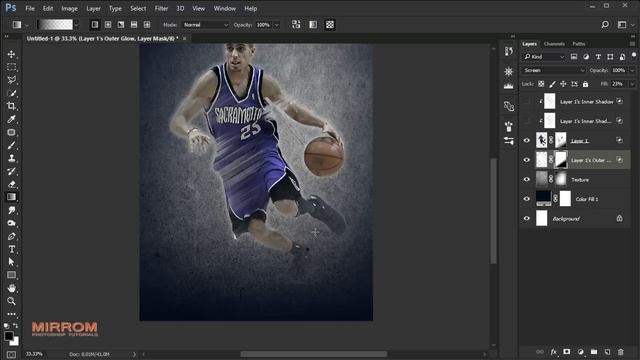The height and width of the screenshot is (360, 640).
Task: Open the tool preset picker arrow
Action: [27, 25]
